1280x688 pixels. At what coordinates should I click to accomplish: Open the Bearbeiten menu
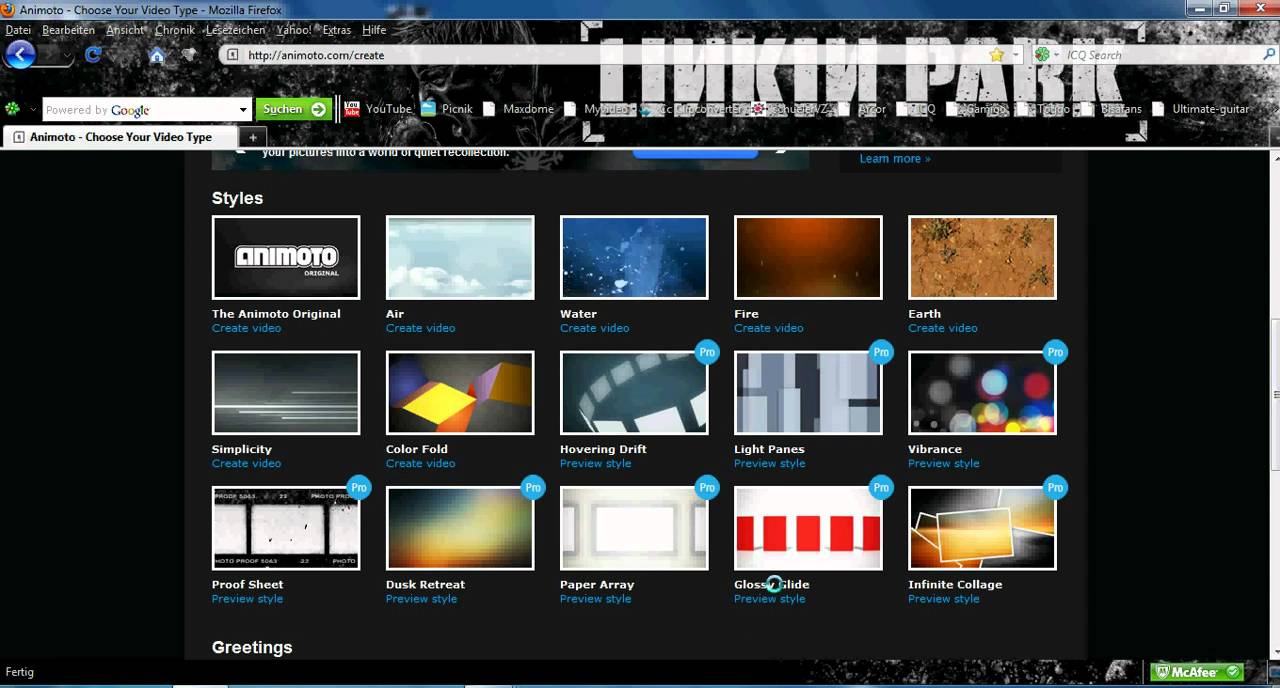pos(69,30)
